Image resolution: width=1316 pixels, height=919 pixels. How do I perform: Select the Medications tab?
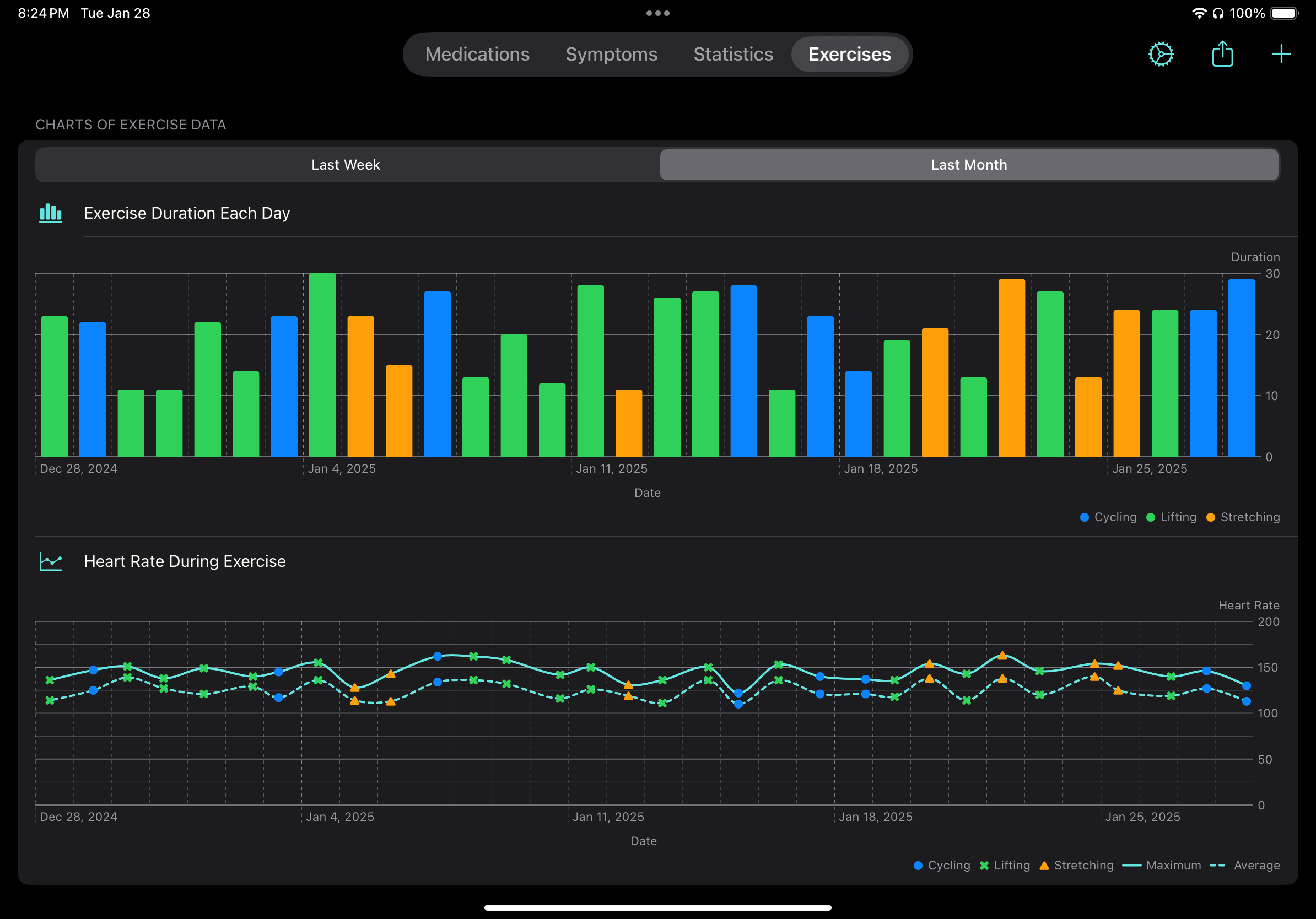tap(477, 55)
